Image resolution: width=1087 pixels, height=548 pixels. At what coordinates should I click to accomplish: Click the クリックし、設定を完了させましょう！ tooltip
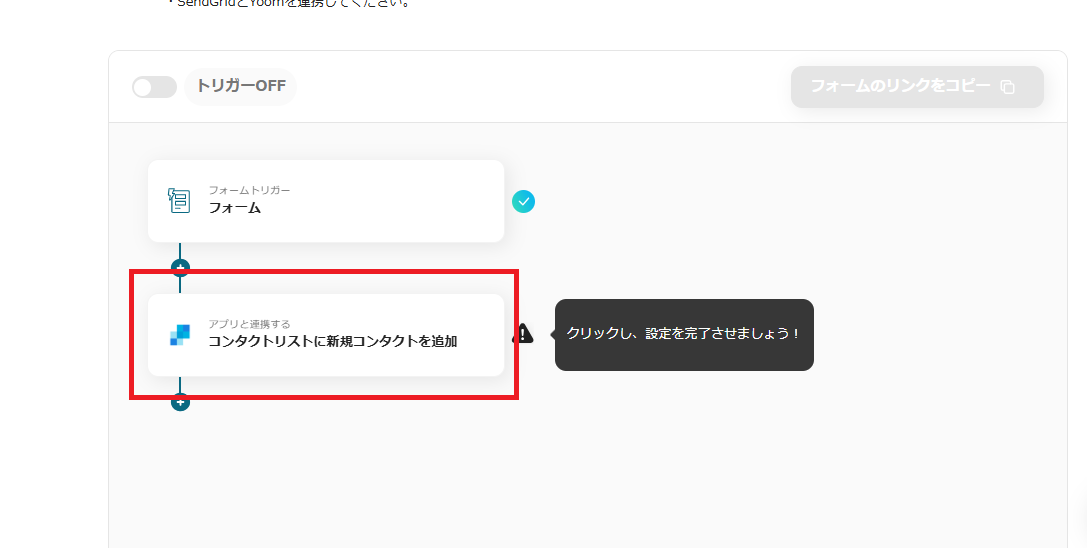[x=684, y=334]
